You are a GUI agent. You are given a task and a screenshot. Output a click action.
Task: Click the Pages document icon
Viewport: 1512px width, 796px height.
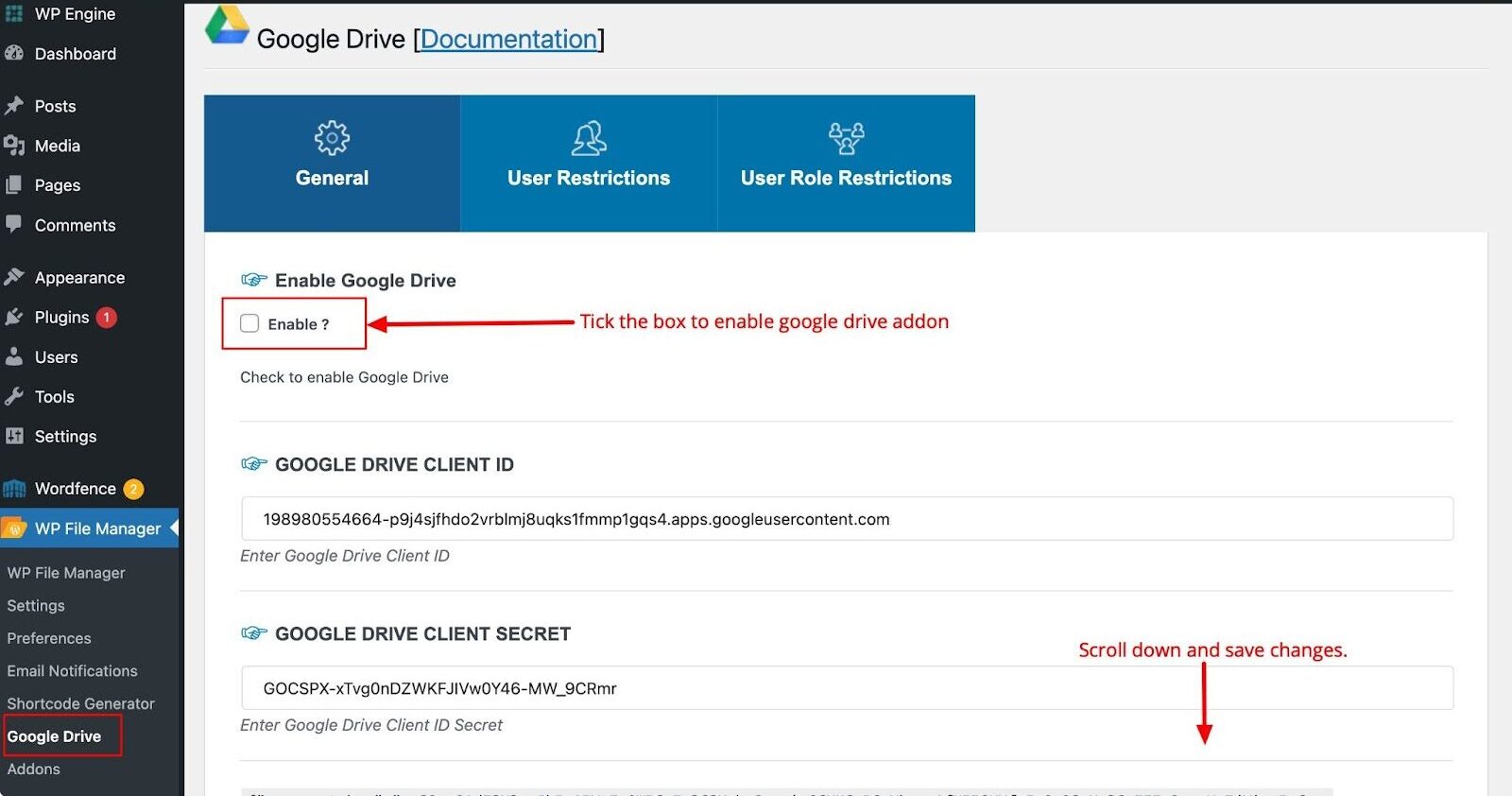click(x=14, y=185)
